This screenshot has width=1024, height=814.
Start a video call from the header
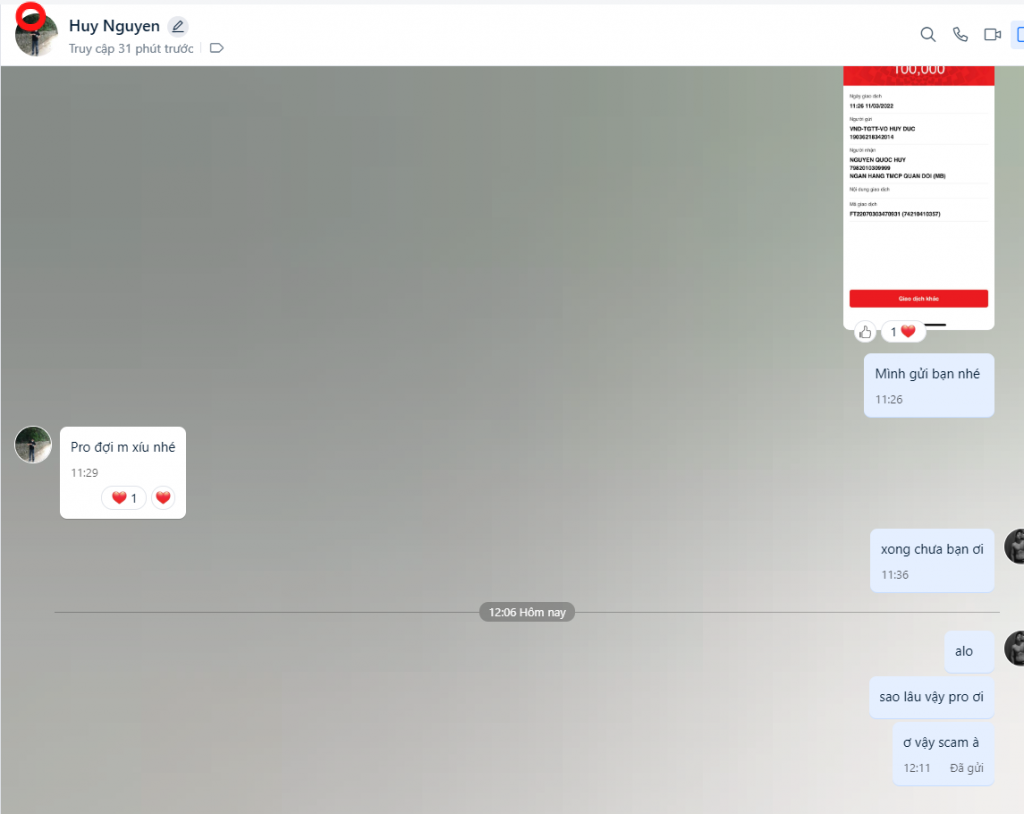click(992, 35)
